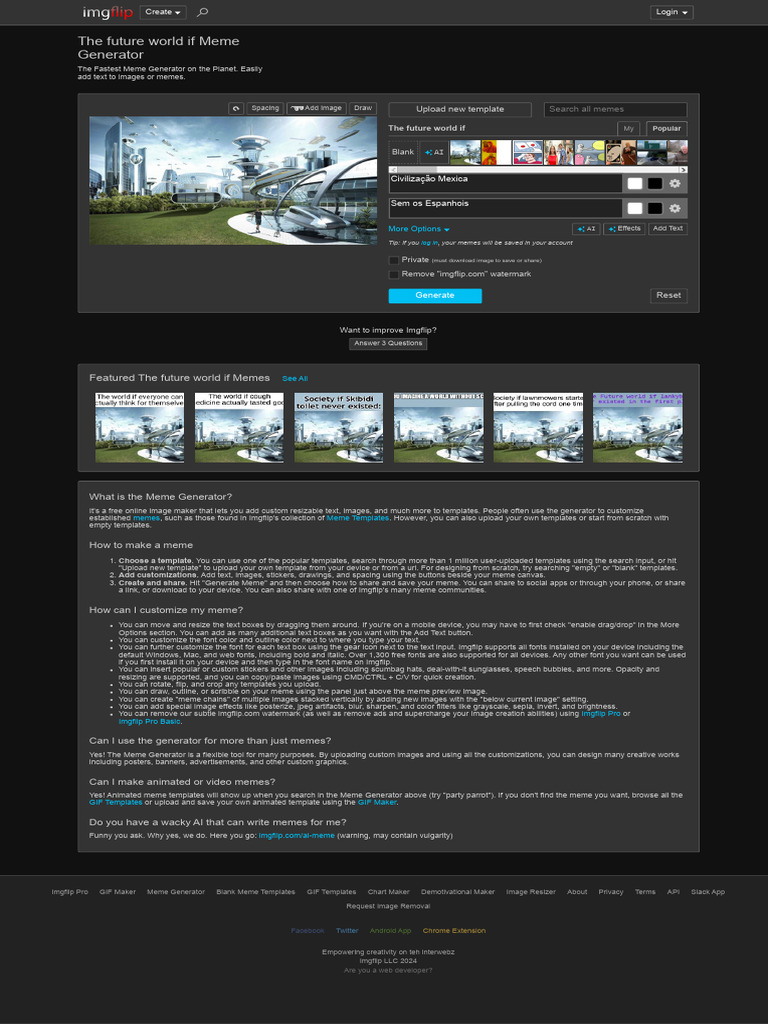Open the Login dropdown
Viewport: 768px width, 1024px height.
coord(671,12)
